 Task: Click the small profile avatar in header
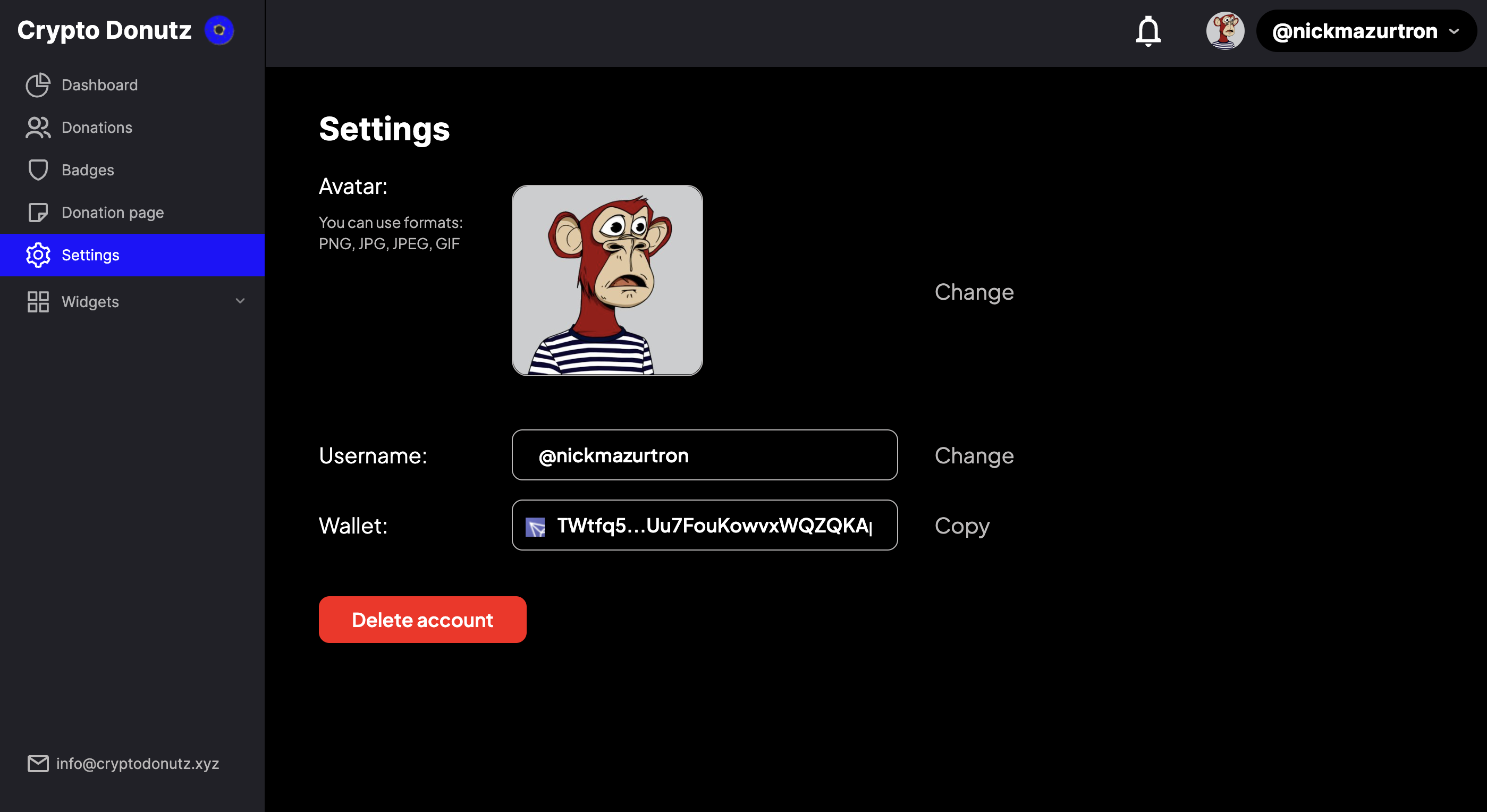click(x=1224, y=31)
